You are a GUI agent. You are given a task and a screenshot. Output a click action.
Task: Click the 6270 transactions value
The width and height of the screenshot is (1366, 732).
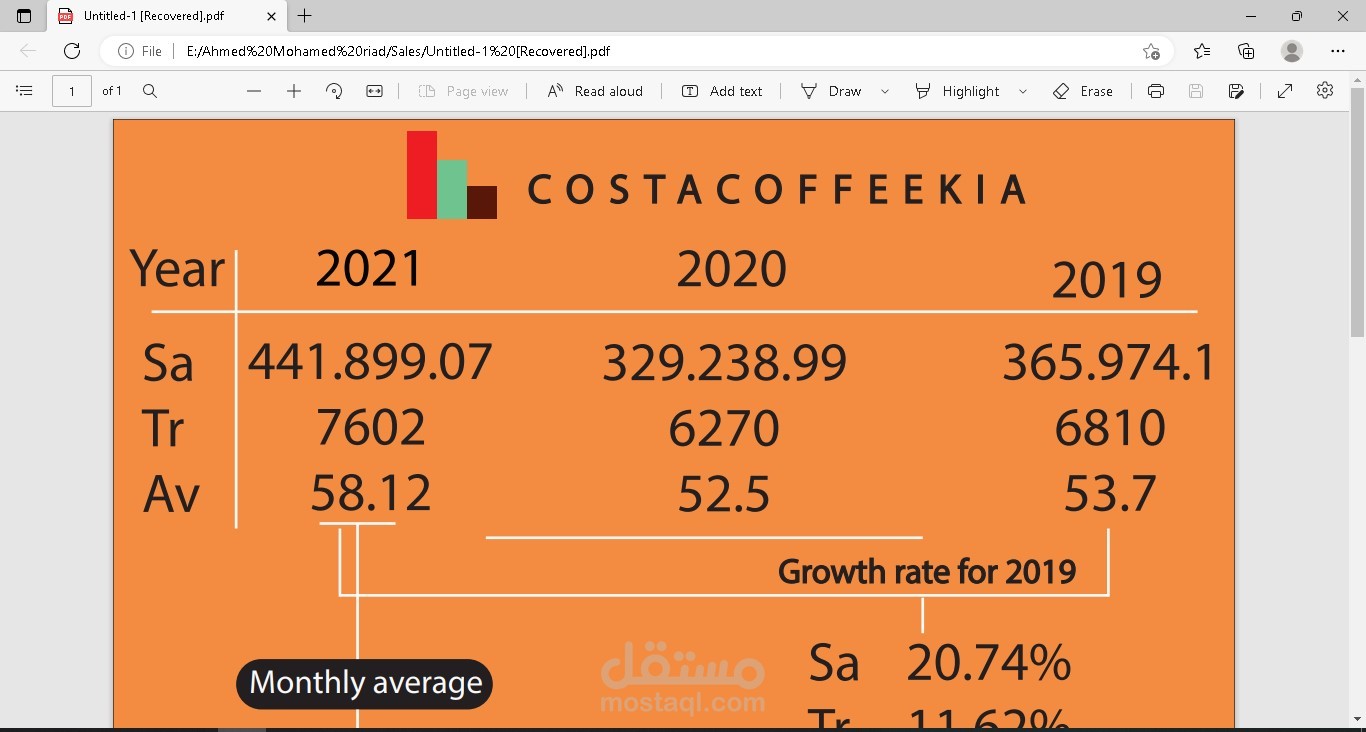[x=724, y=428]
